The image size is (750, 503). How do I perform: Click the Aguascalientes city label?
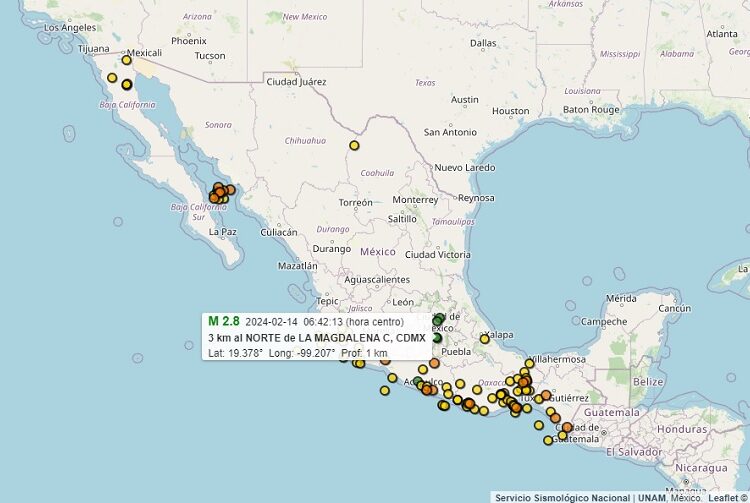377,280
